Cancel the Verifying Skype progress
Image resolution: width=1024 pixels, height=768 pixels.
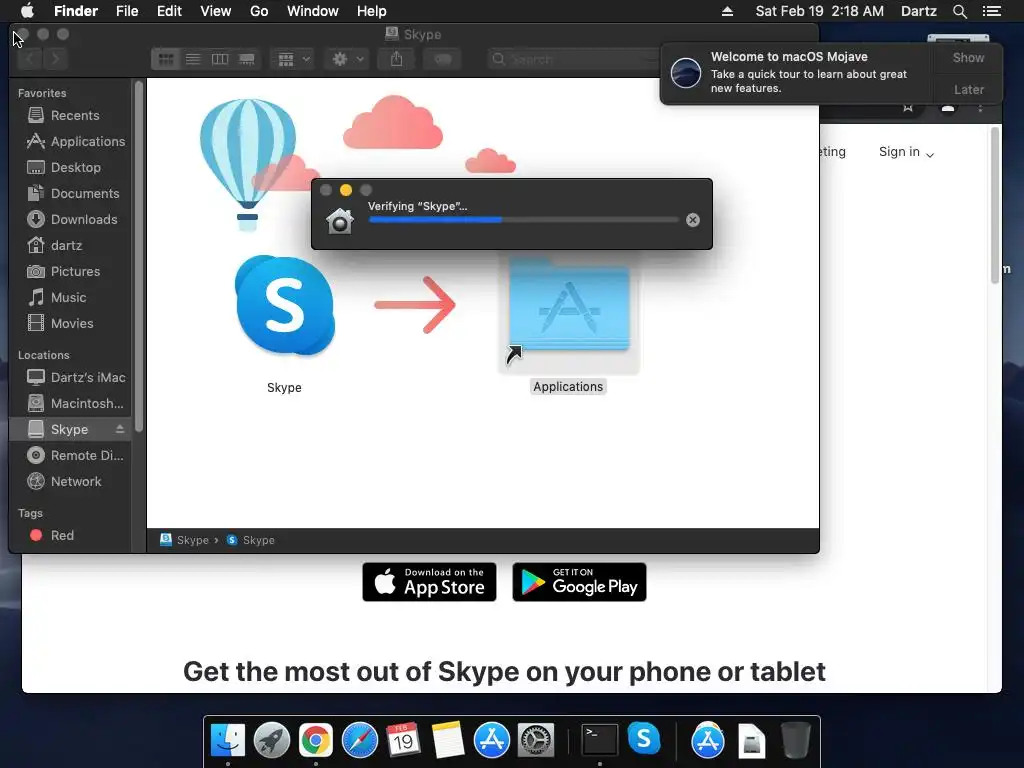693,220
